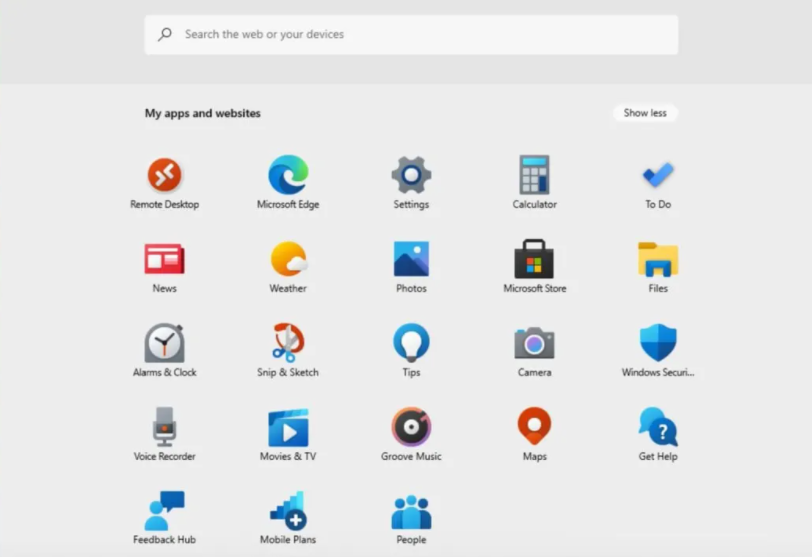This screenshot has width=812, height=557.
Task: Click the Show less button
Action: click(x=645, y=113)
